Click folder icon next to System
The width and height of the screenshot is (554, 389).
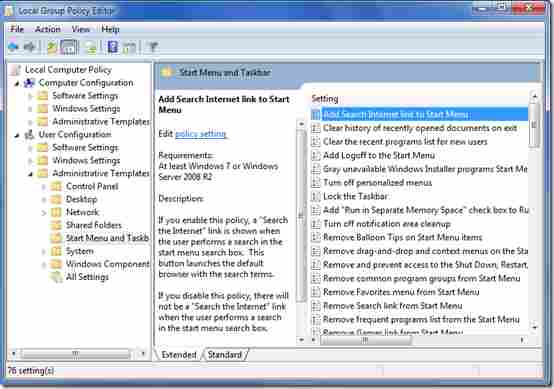point(57,251)
